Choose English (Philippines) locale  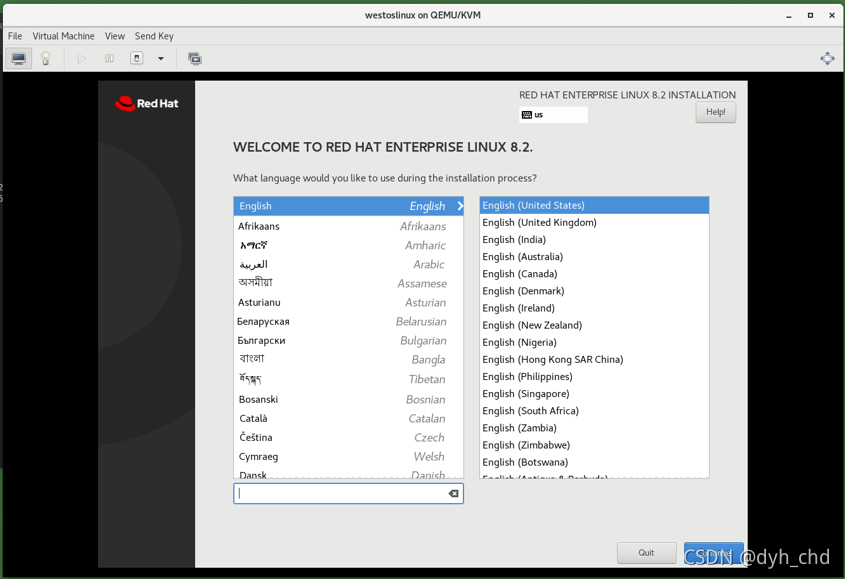point(594,377)
